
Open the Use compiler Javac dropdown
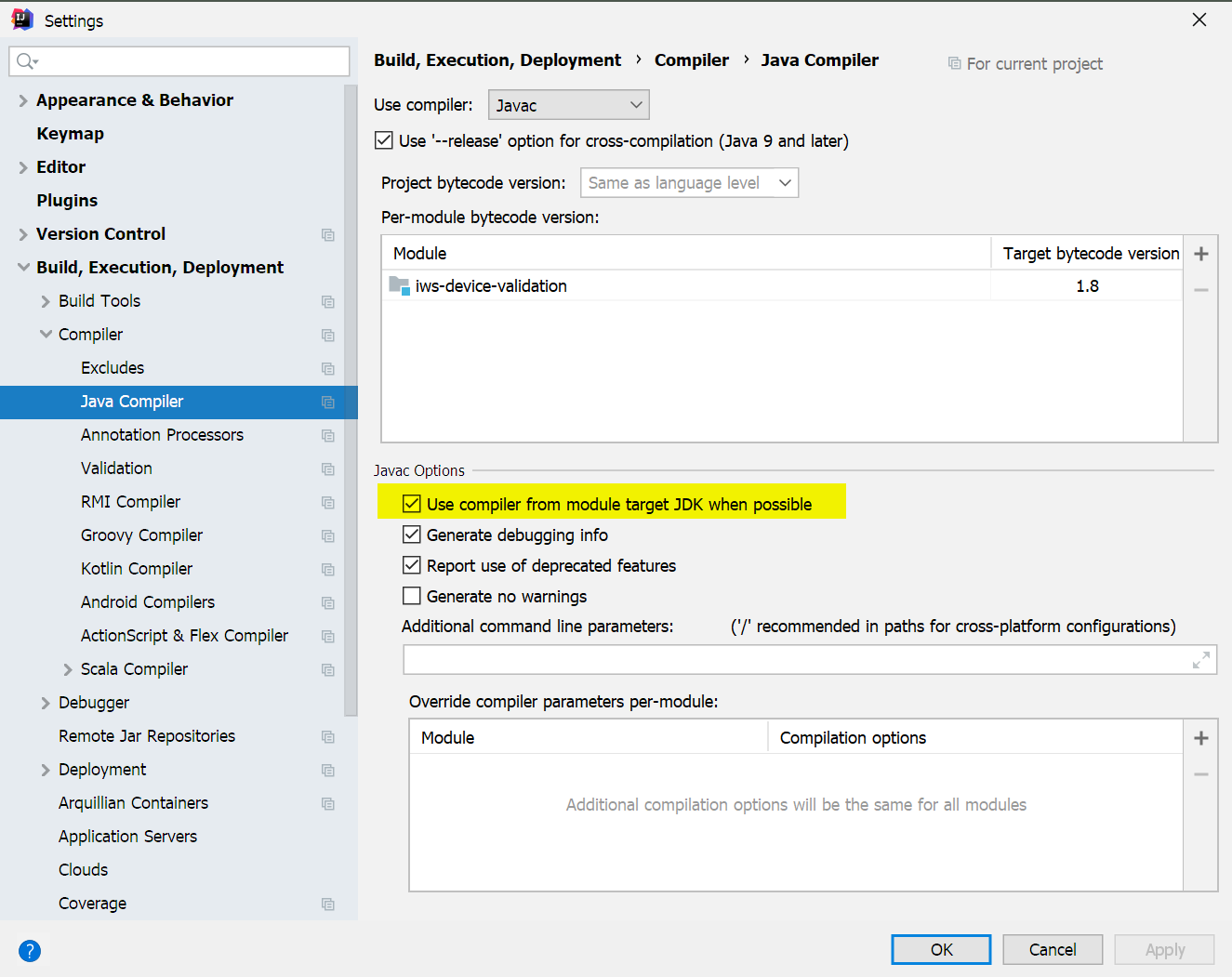(x=568, y=105)
